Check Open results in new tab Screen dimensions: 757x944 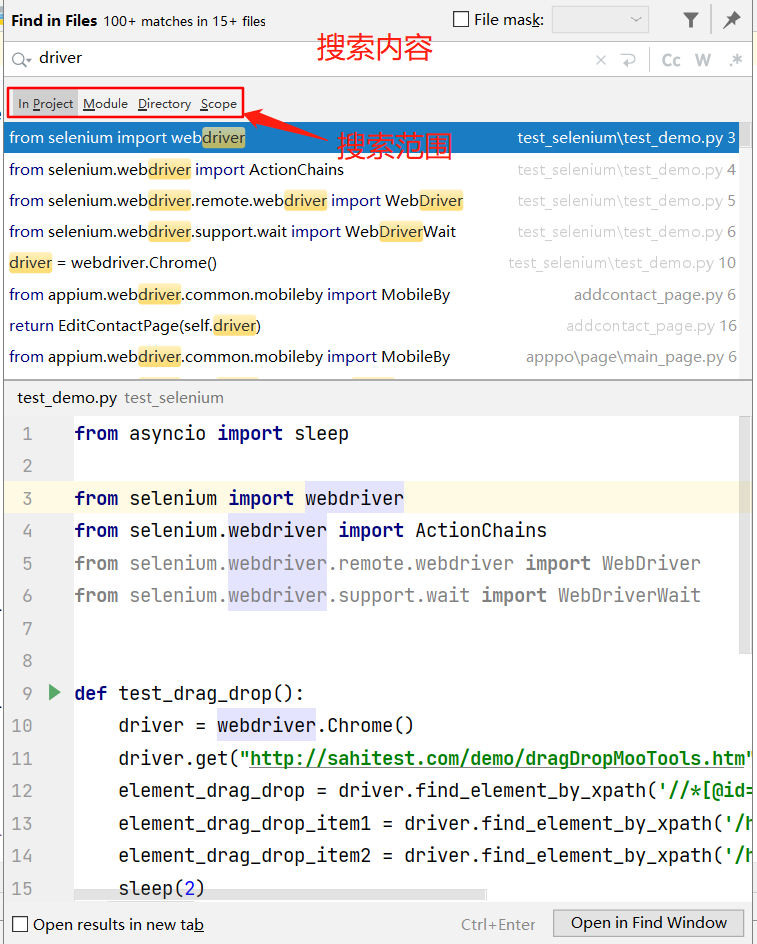coord(20,924)
